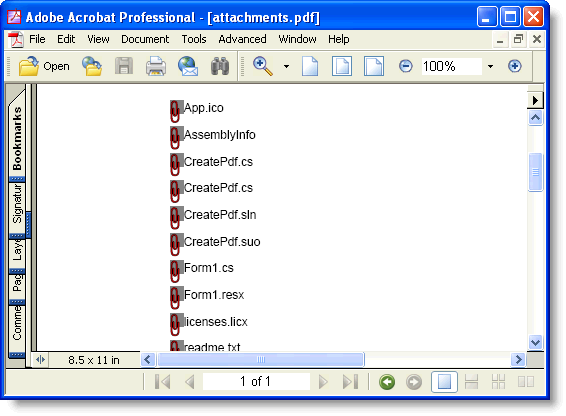Click the zoom out minus button
Image resolution: width=566 pixels, height=416 pixels.
(x=406, y=66)
